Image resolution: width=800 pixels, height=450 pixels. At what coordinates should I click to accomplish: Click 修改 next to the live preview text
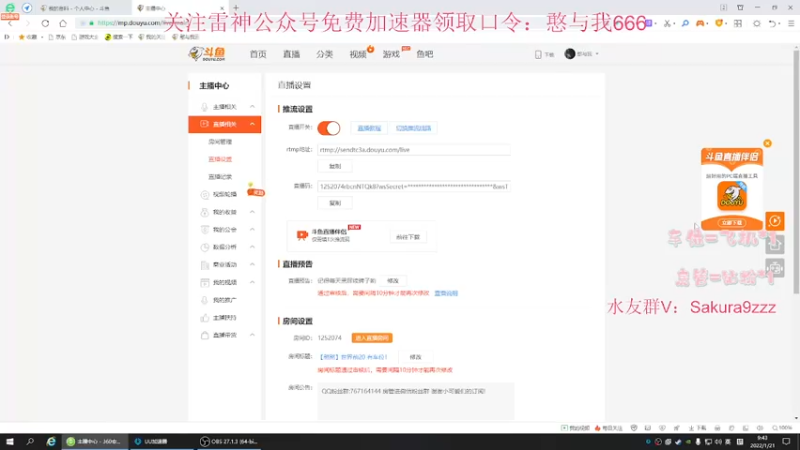pos(392,281)
